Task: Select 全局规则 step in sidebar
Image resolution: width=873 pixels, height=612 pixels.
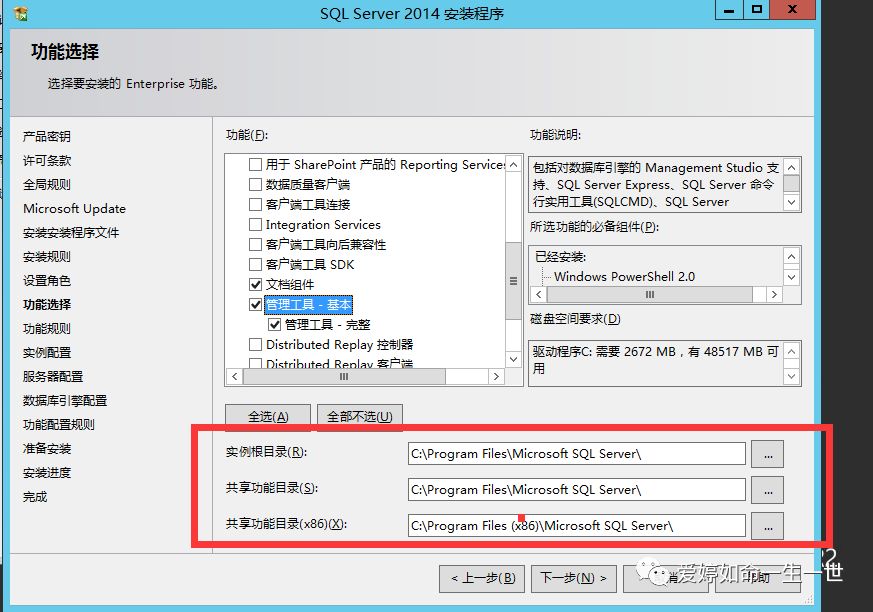Action: pos(47,184)
